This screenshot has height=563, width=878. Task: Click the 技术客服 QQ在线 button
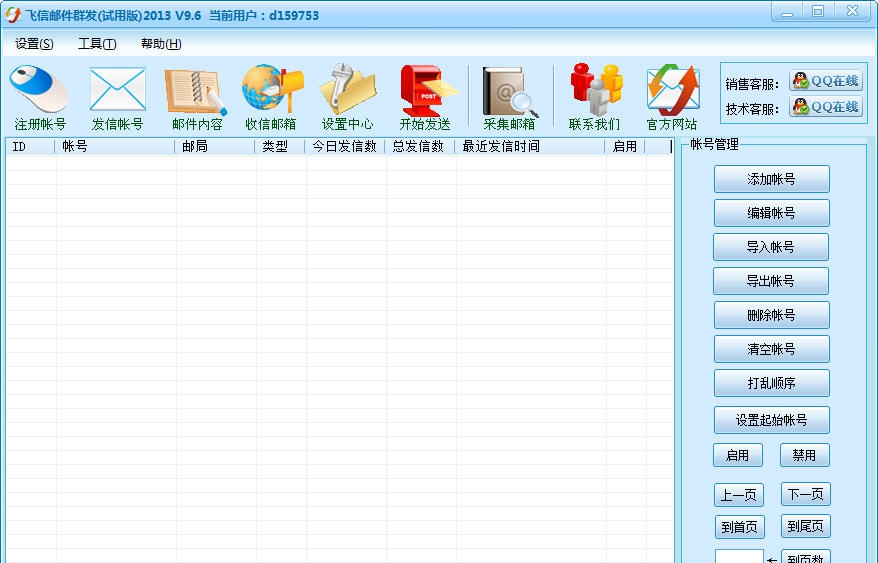click(826, 106)
